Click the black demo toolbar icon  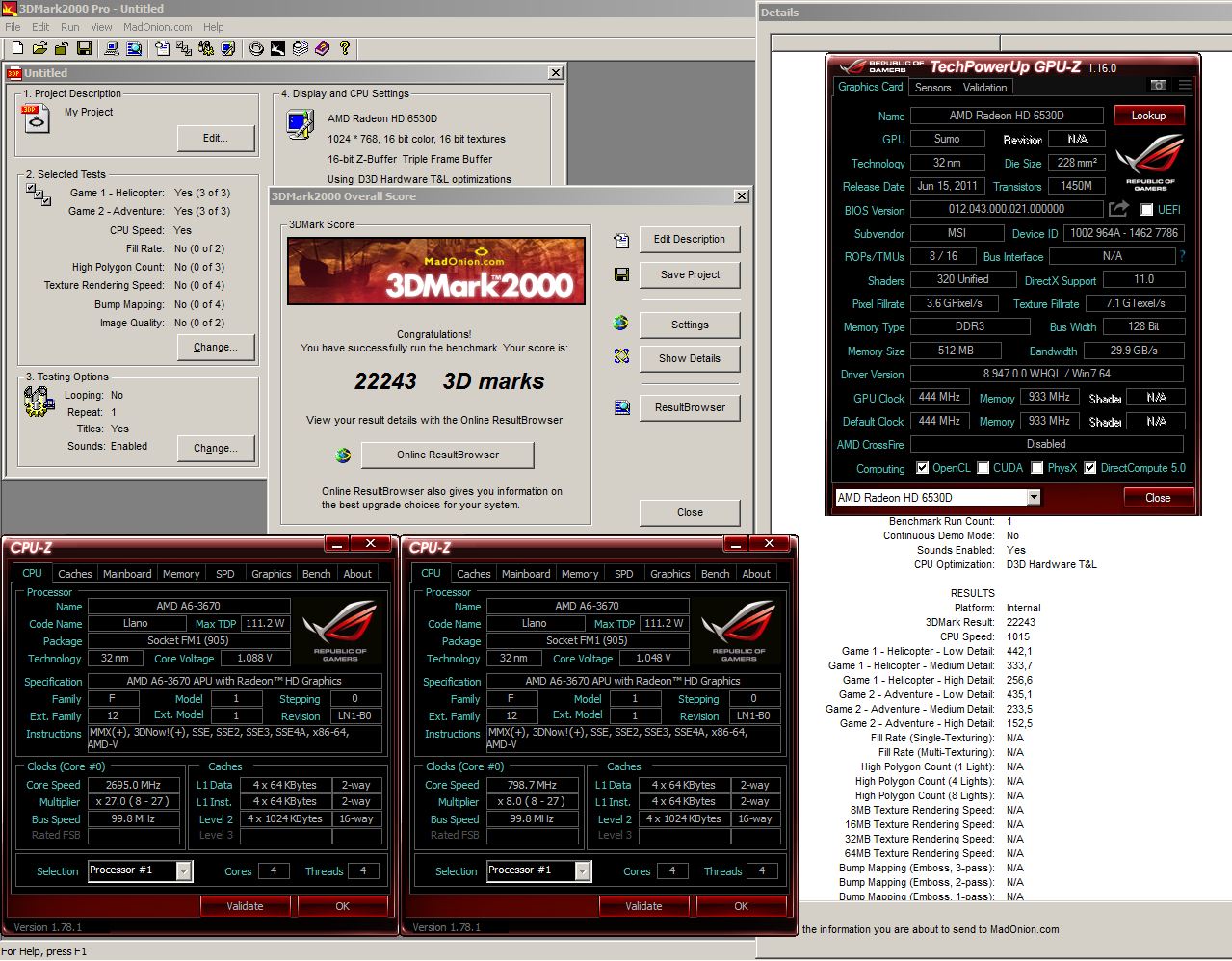point(277,48)
